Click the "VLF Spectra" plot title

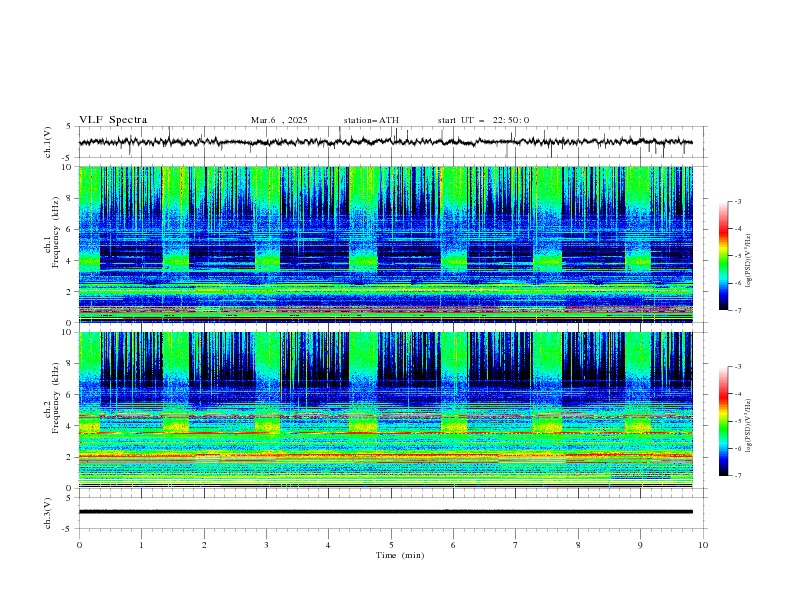[x=113, y=120]
